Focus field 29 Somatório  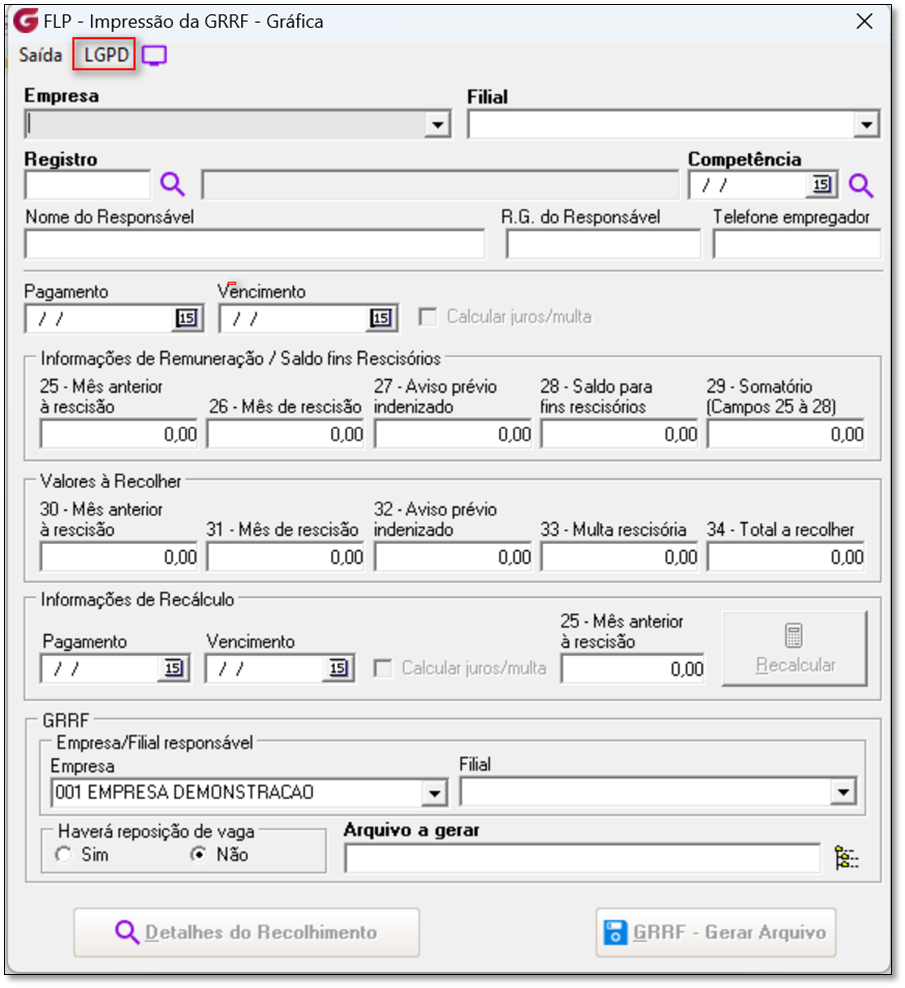(x=786, y=434)
